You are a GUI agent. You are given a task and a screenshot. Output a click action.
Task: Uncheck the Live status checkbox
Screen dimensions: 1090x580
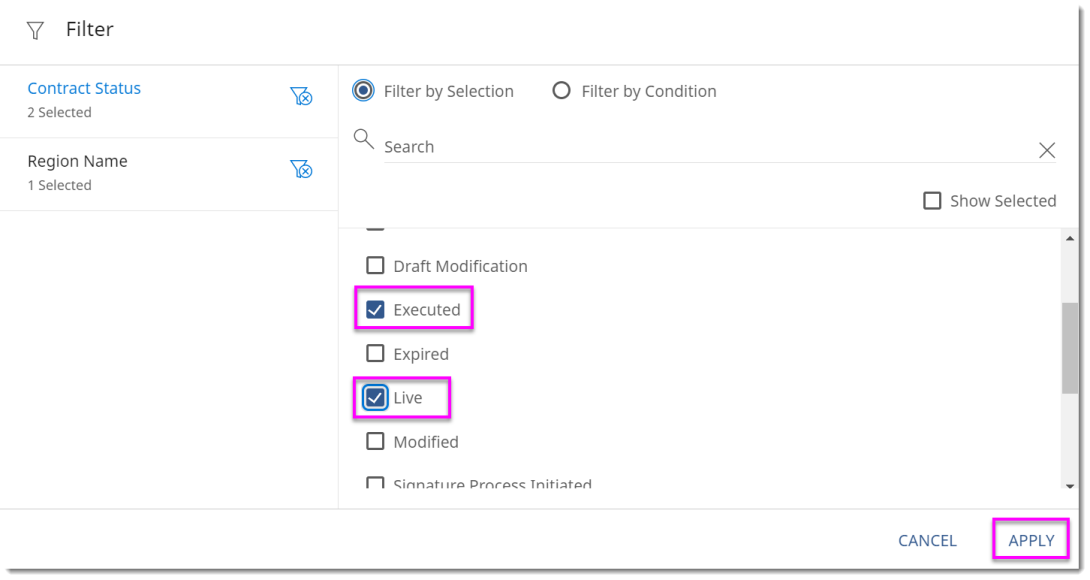(375, 398)
